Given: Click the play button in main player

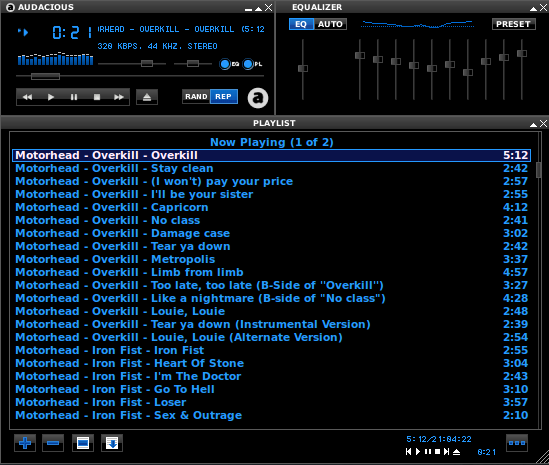Looking at the screenshot, I should tap(50, 97).
